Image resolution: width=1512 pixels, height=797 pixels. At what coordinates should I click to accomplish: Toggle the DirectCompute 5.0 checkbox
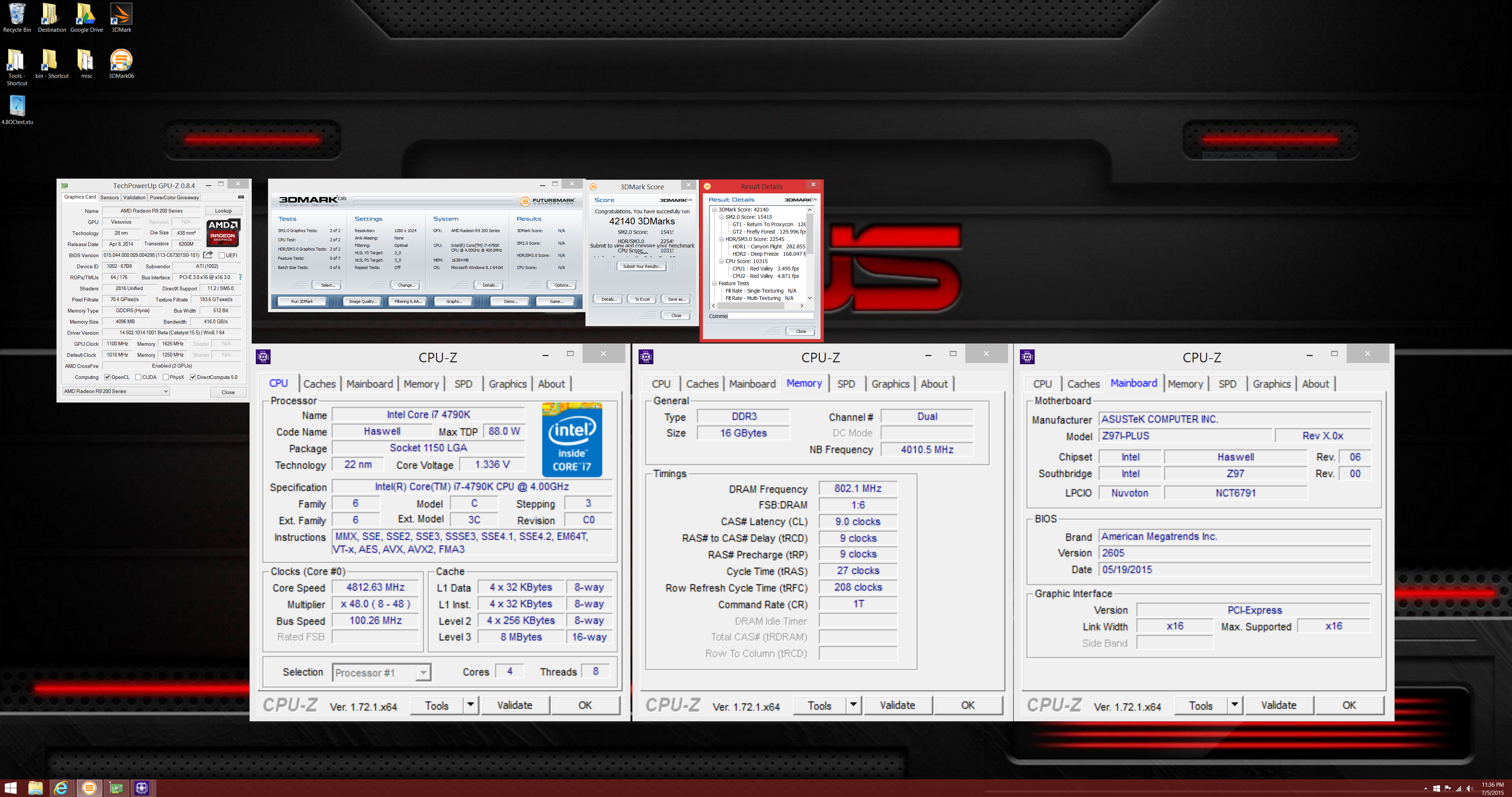[x=193, y=377]
